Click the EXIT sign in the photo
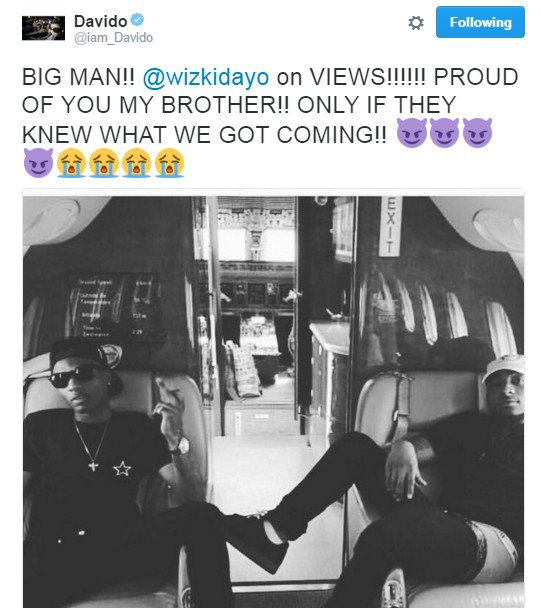Viewport: 541px width, 608px height. pos(390,226)
